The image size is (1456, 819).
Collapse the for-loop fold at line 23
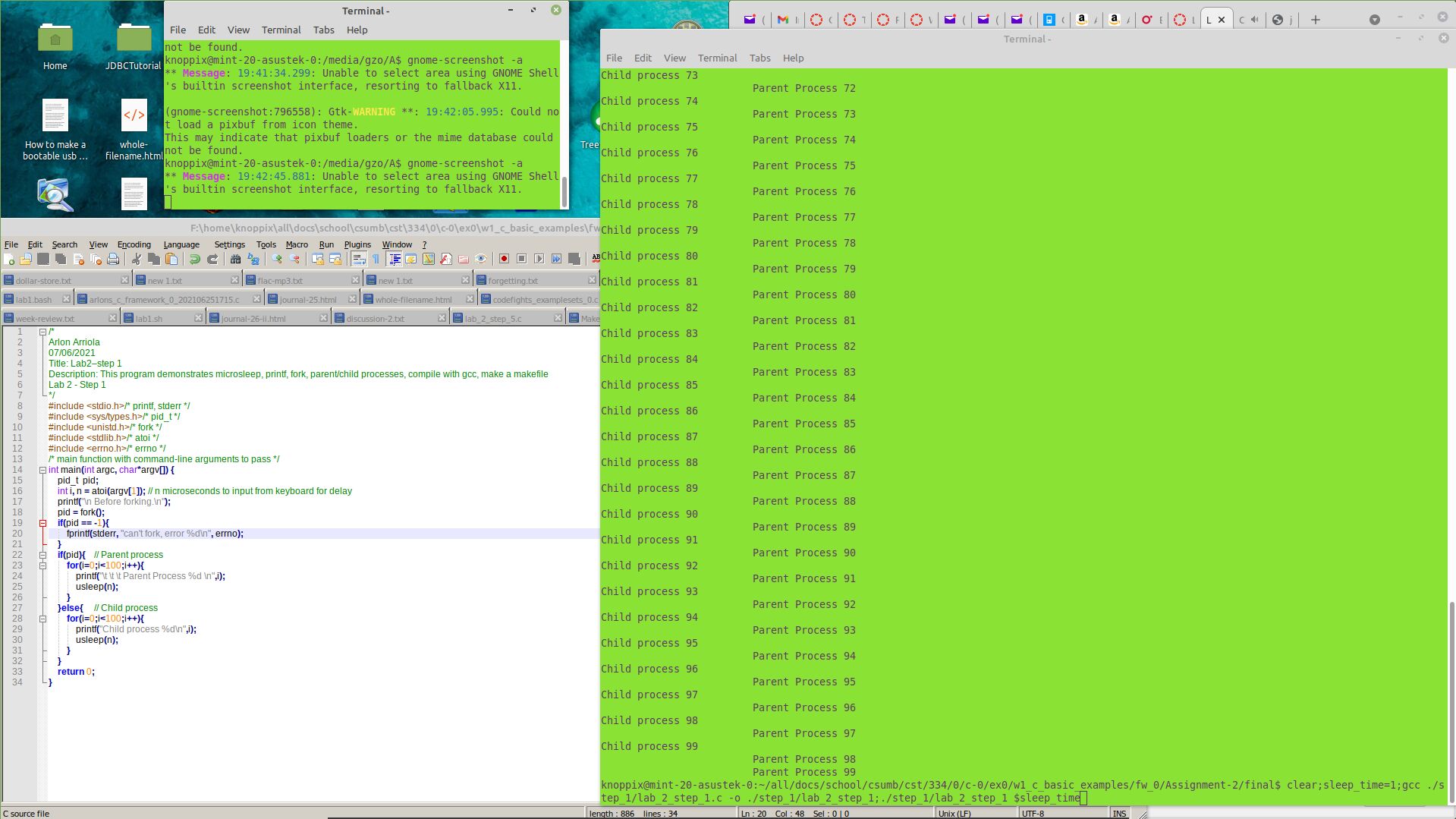[x=42, y=565]
